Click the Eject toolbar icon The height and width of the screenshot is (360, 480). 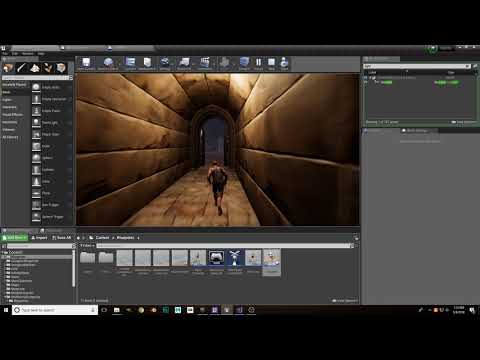click(x=284, y=64)
